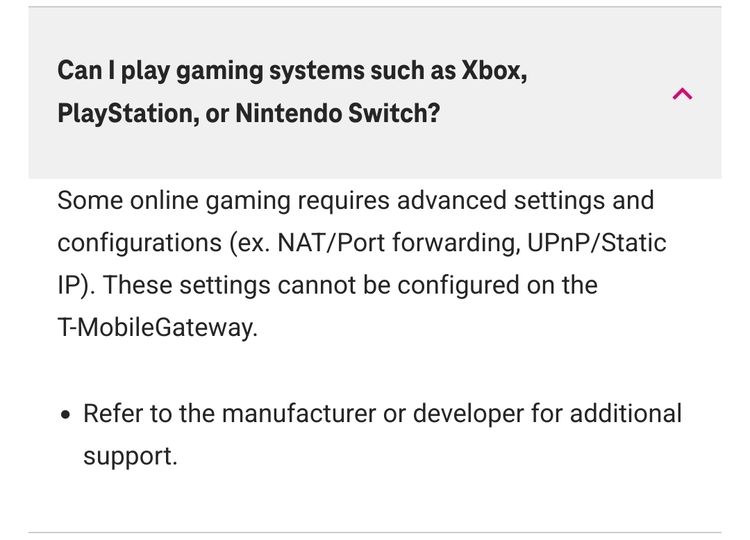This screenshot has width=750, height=540.
Task: Collapse the FAQ with the pink chevron
Action: tap(682, 94)
